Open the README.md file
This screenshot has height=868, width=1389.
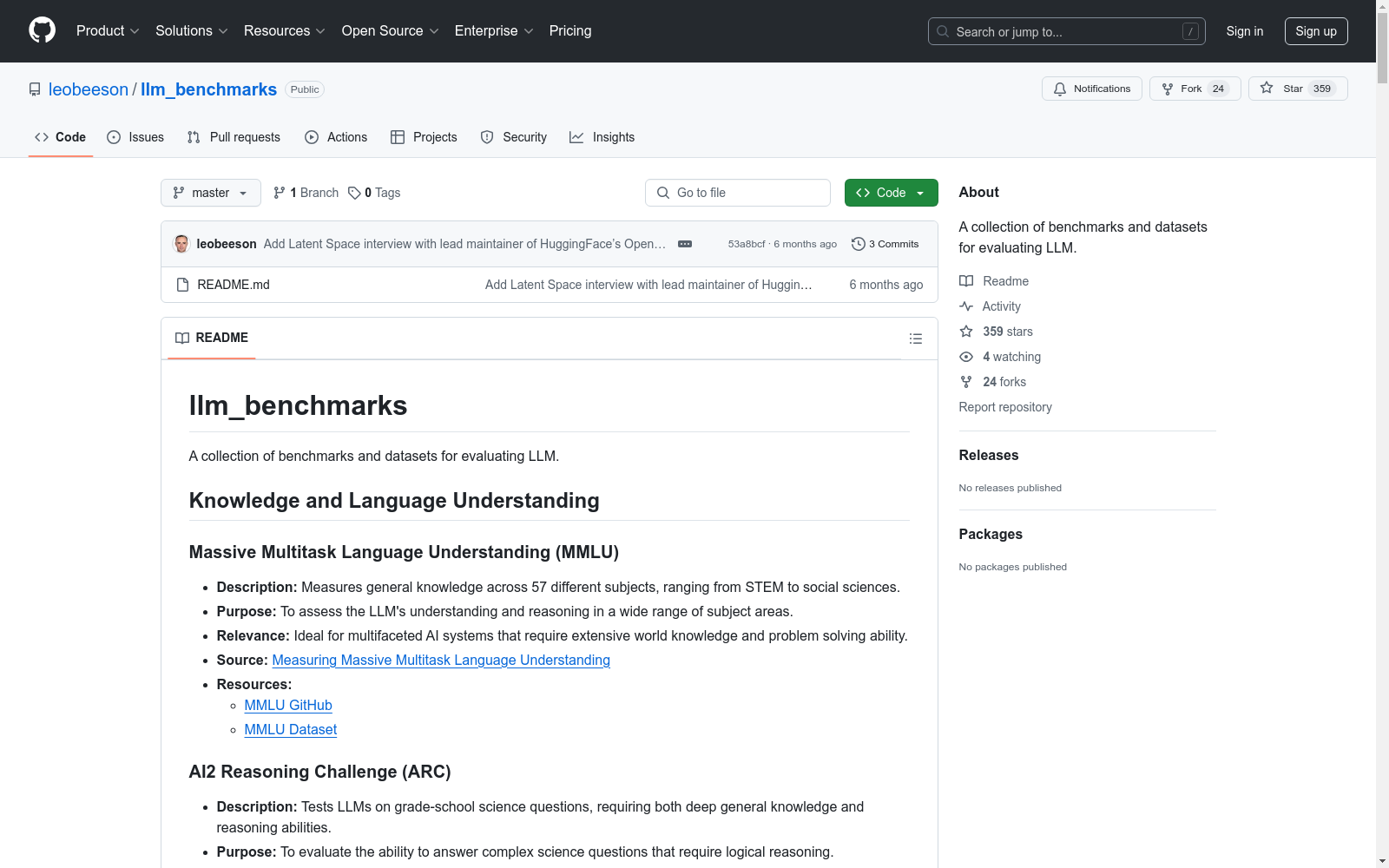pos(234,285)
